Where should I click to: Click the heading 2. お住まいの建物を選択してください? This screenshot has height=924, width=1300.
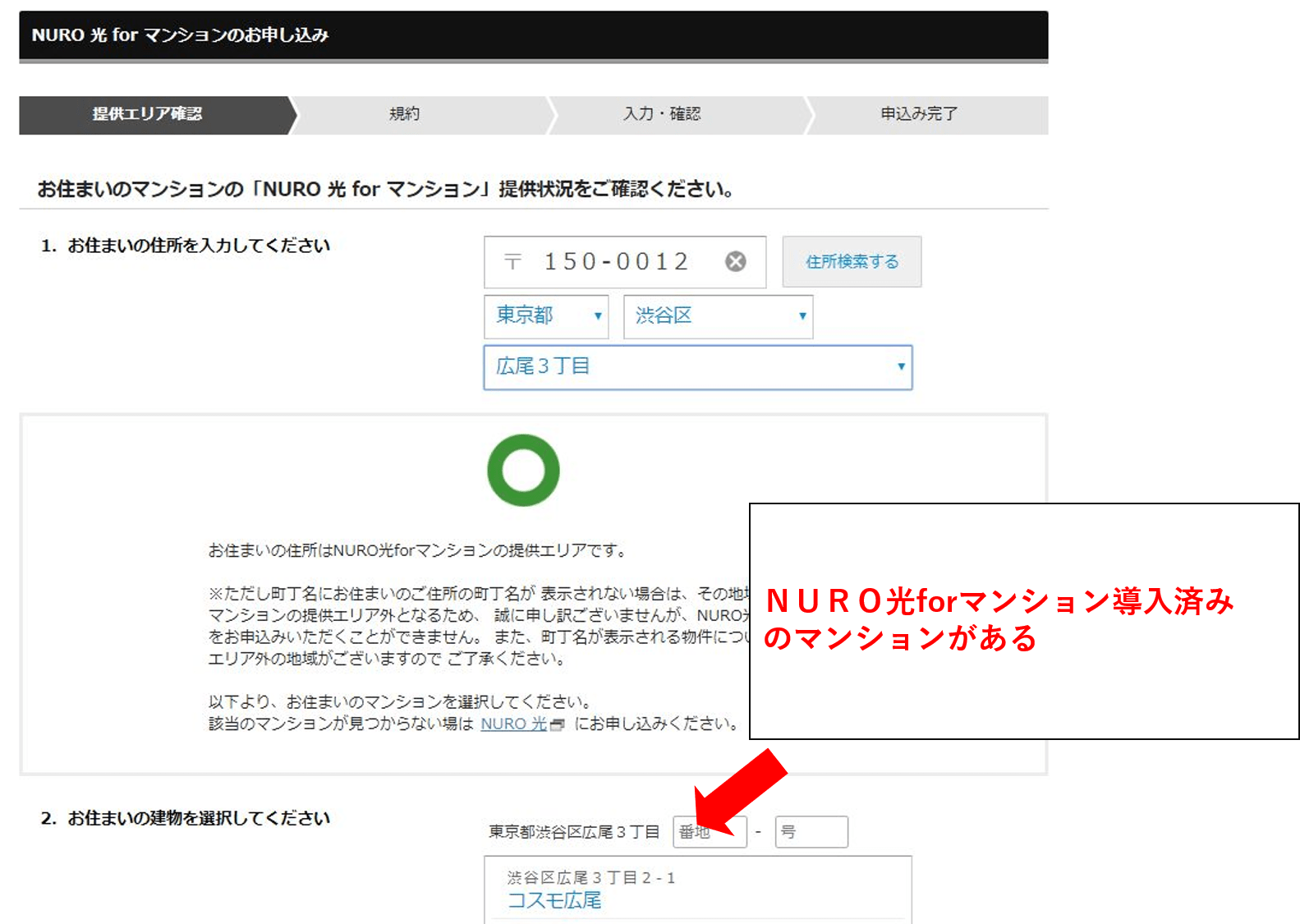[x=186, y=818]
